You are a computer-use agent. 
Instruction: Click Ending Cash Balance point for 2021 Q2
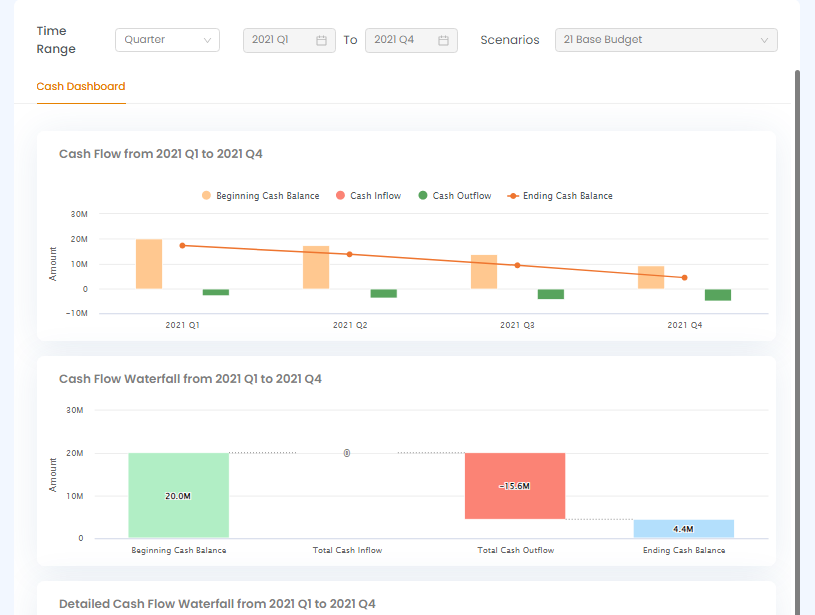click(349, 254)
